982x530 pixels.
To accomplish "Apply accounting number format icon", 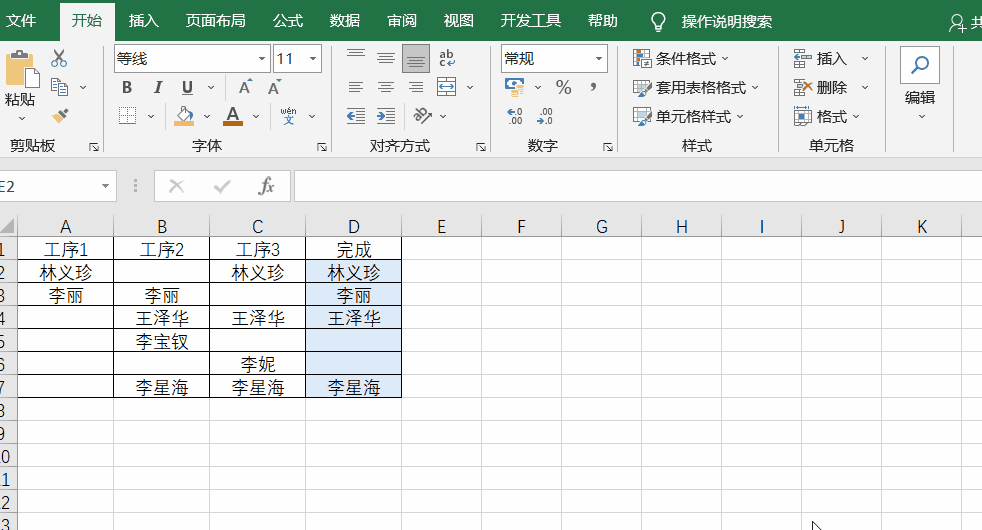I will 515,87.
